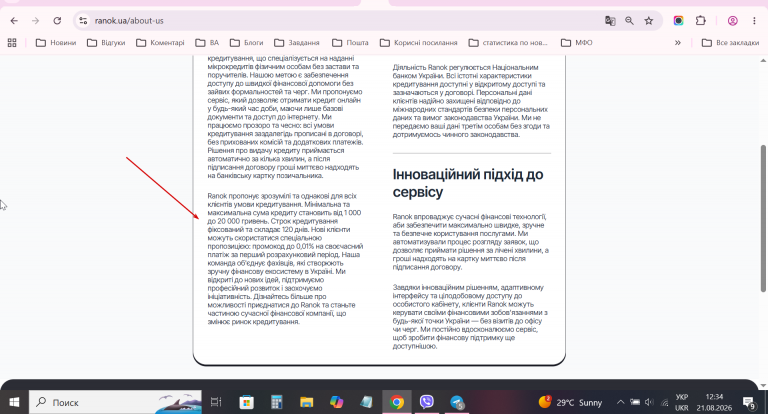Open Microsoft Store from the taskbar
768x414 pixels.
tap(246, 402)
